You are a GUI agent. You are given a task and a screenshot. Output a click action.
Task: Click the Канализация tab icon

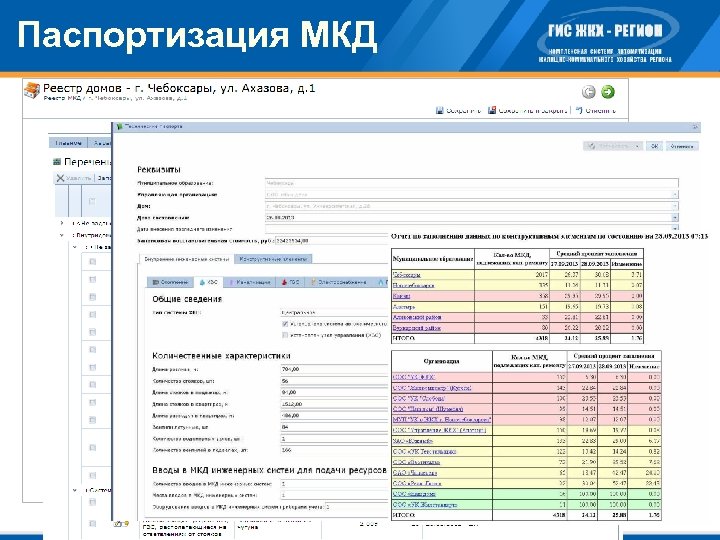(x=231, y=282)
